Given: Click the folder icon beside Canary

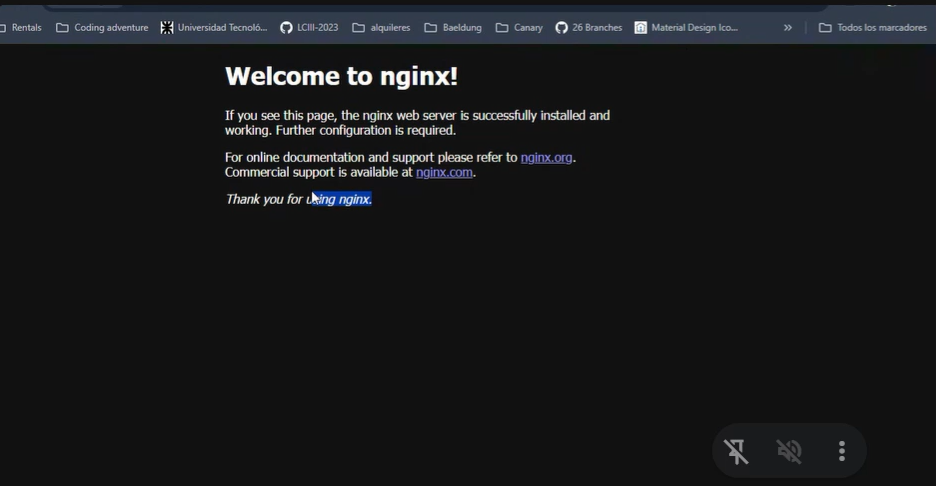Looking at the screenshot, I should (x=502, y=27).
